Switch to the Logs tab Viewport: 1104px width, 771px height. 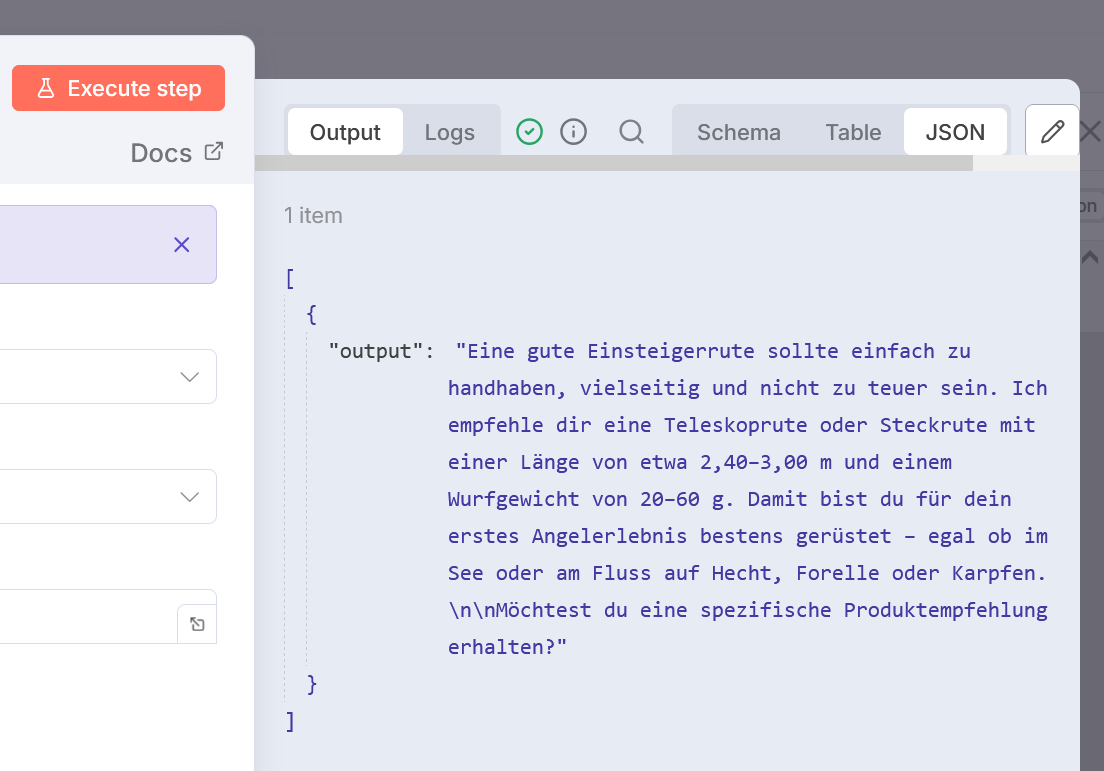point(449,131)
